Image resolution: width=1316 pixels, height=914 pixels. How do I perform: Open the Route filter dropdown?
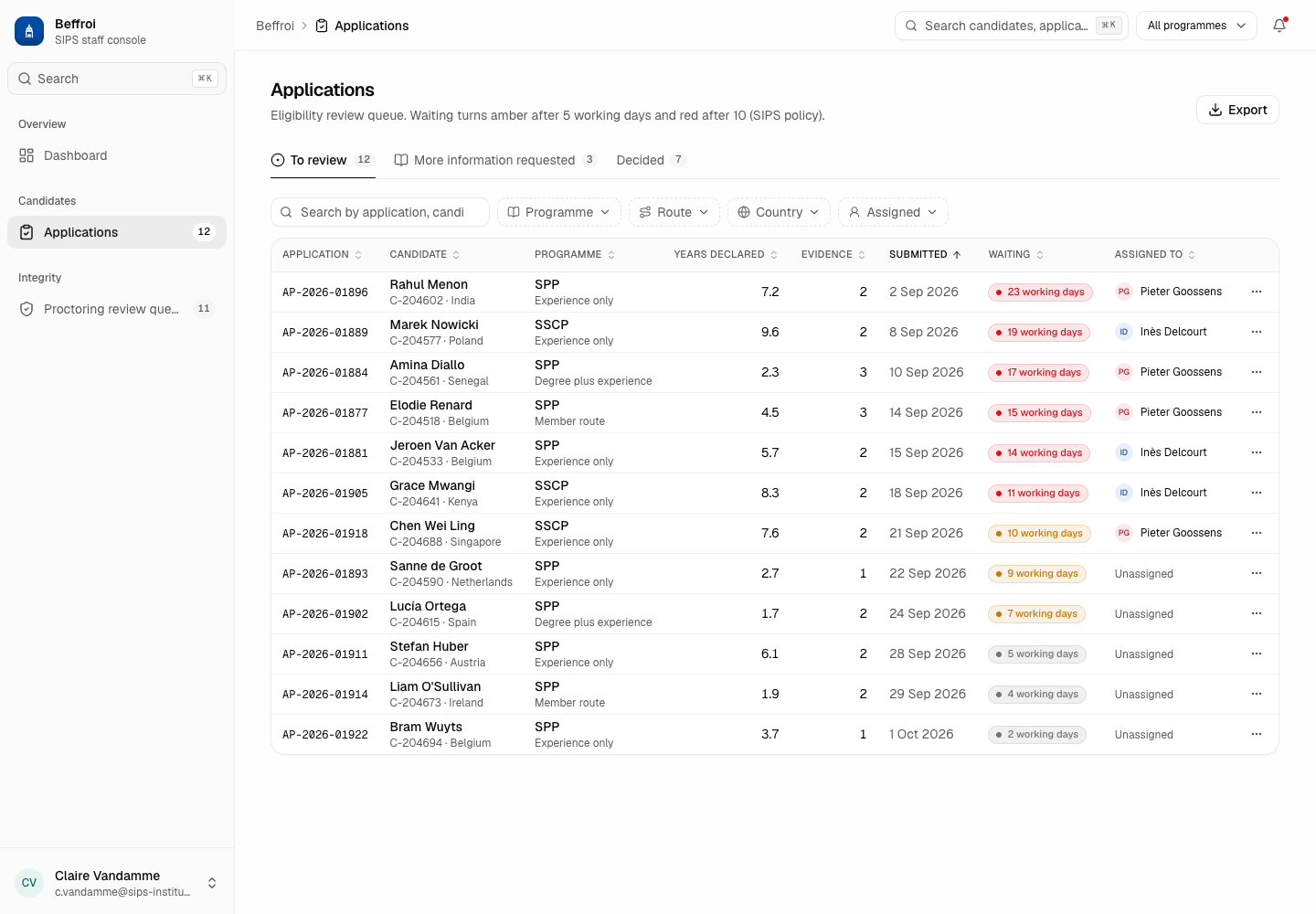[x=674, y=212]
